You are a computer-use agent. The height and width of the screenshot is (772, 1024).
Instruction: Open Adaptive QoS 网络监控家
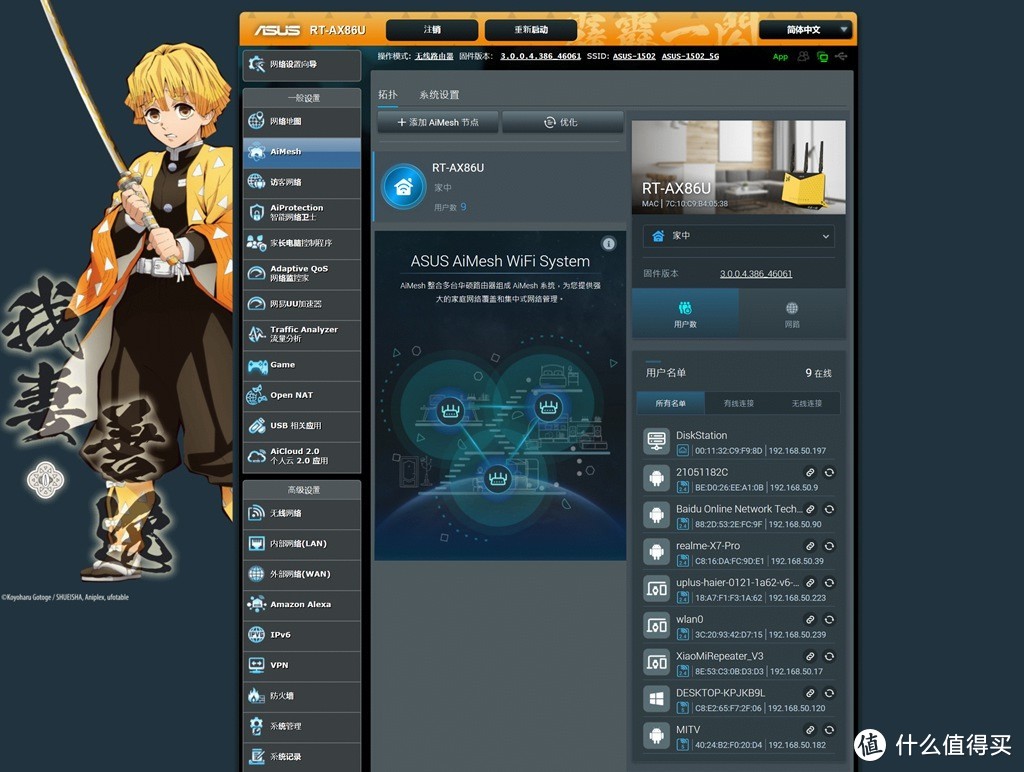(302, 273)
